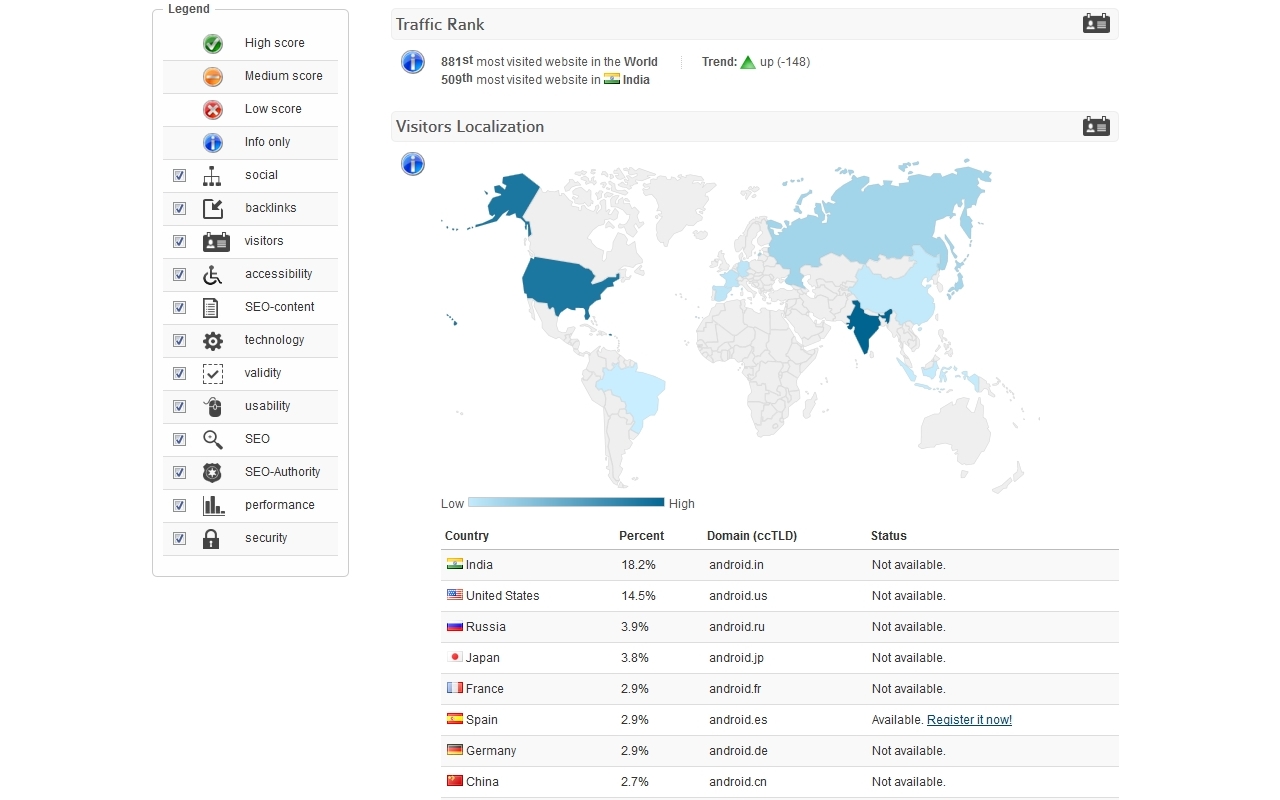The width and height of the screenshot is (1280, 800).
Task: Click the green upward trend arrow
Action: tap(747, 62)
